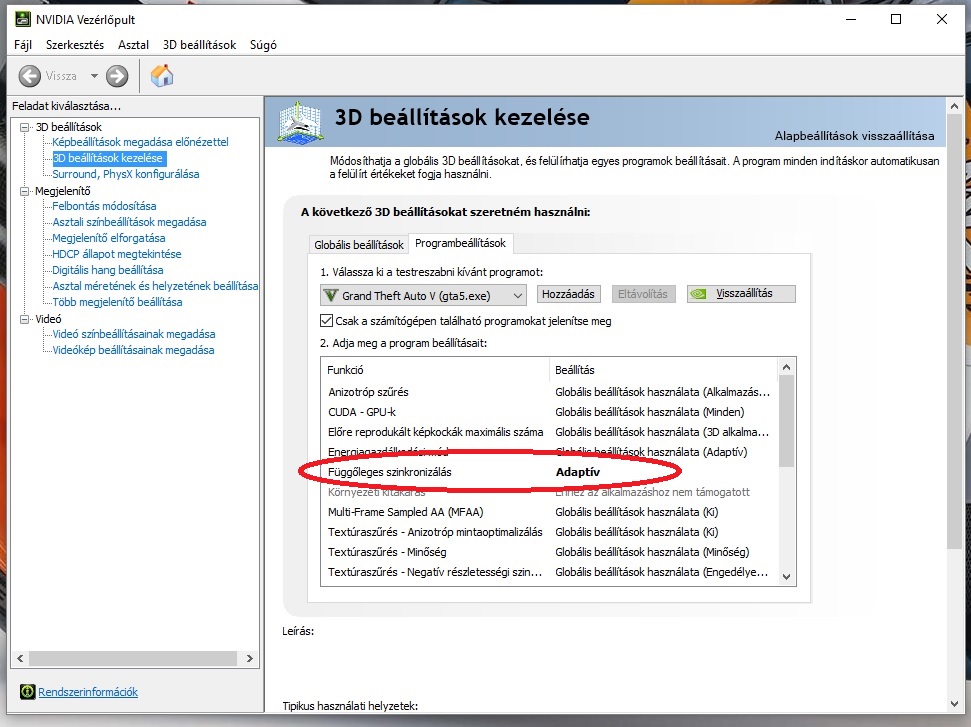Click the settings list scrollbar thumb
Viewport: 971px width, 727px height.
point(786,421)
